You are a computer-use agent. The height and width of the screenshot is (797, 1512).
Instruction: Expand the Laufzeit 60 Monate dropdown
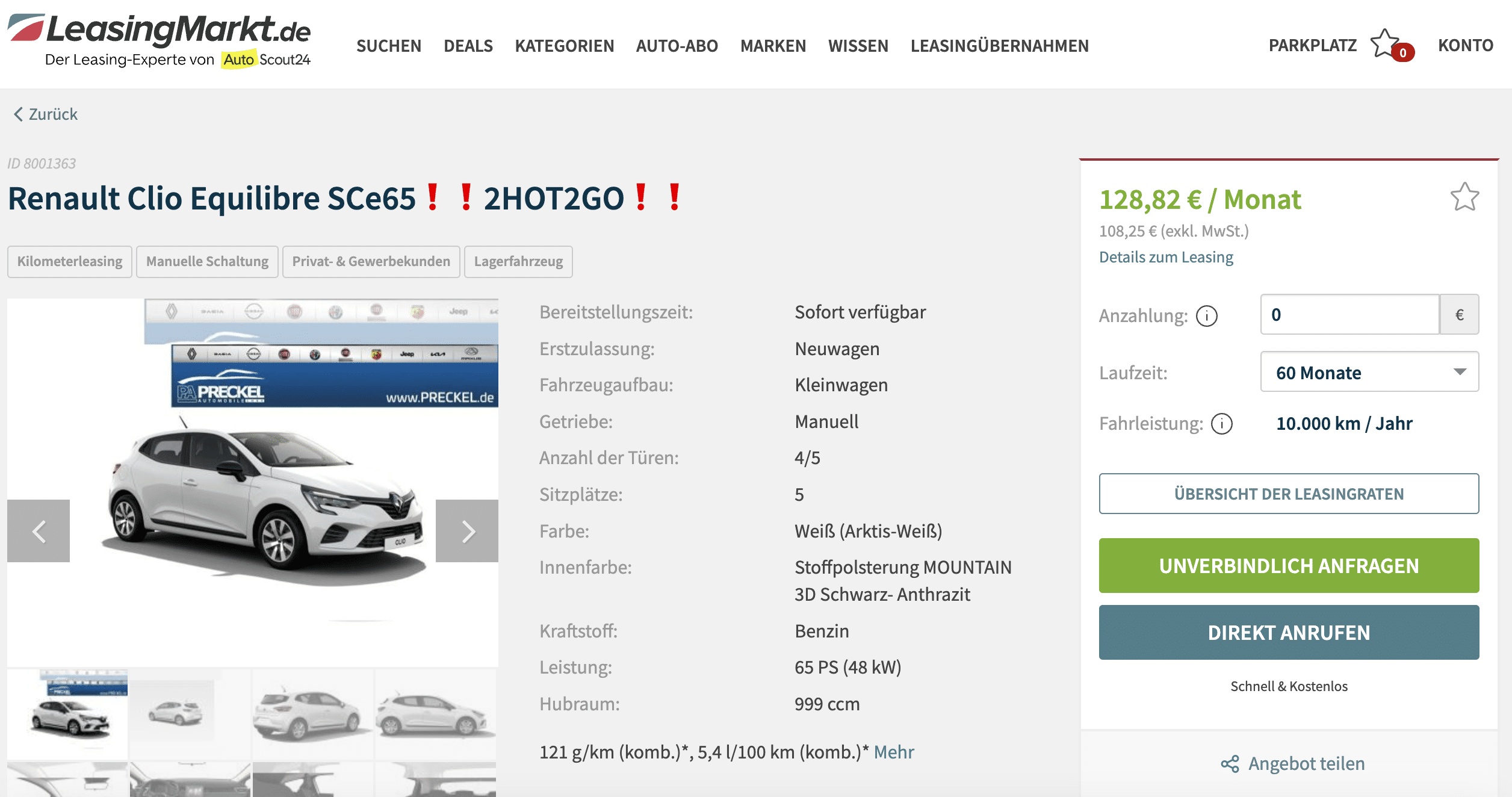[x=1369, y=372]
